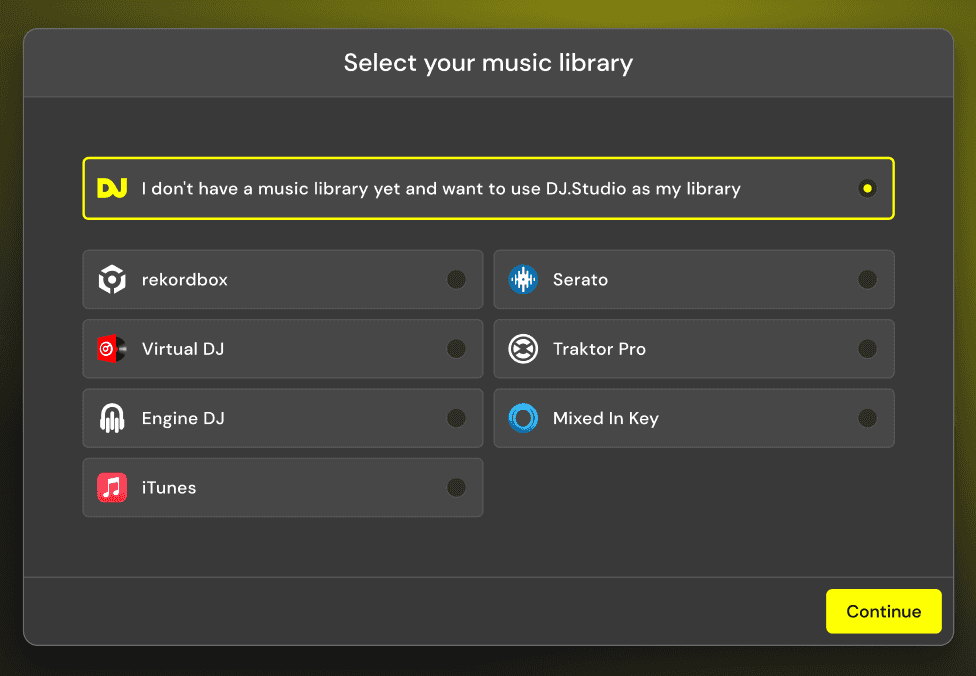Click the Mixed In Key label
The height and width of the screenshot is (676, 976).
605,418
